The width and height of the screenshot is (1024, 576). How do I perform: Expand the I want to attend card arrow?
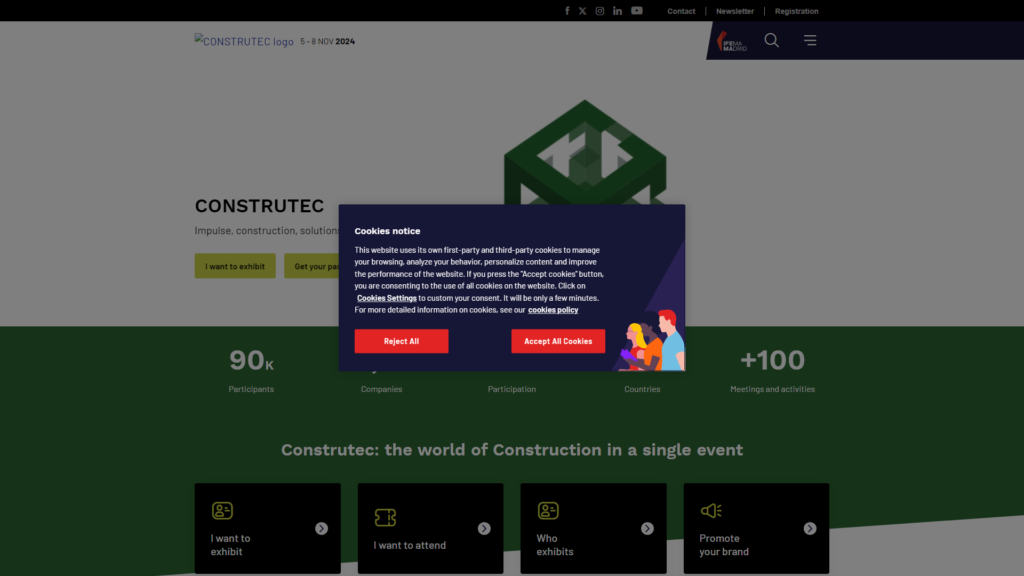click(x=484, y=528)
